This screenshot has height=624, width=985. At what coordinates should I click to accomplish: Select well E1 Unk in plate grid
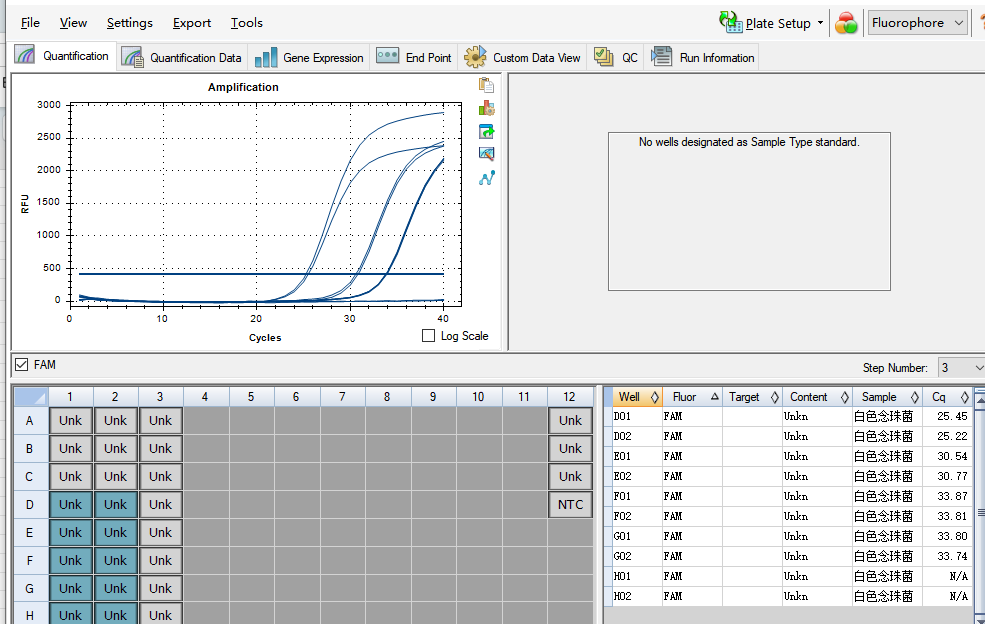pyautogui.click(x=70, y=533)
